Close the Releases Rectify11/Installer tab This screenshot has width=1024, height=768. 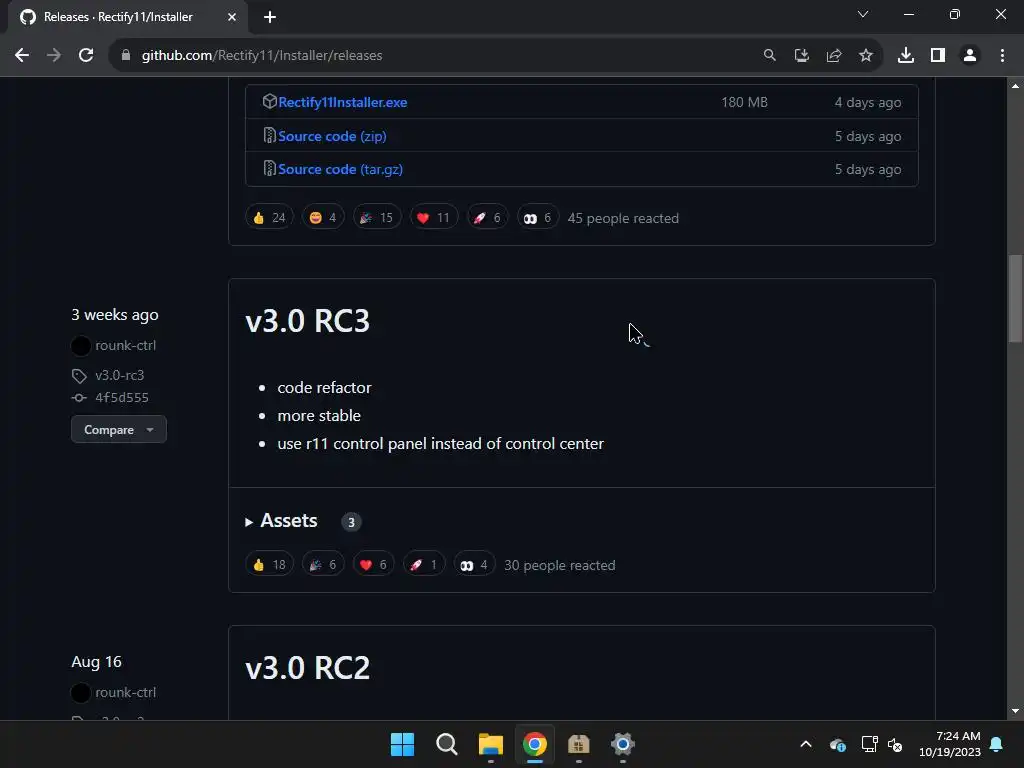(x=232, y=17)
